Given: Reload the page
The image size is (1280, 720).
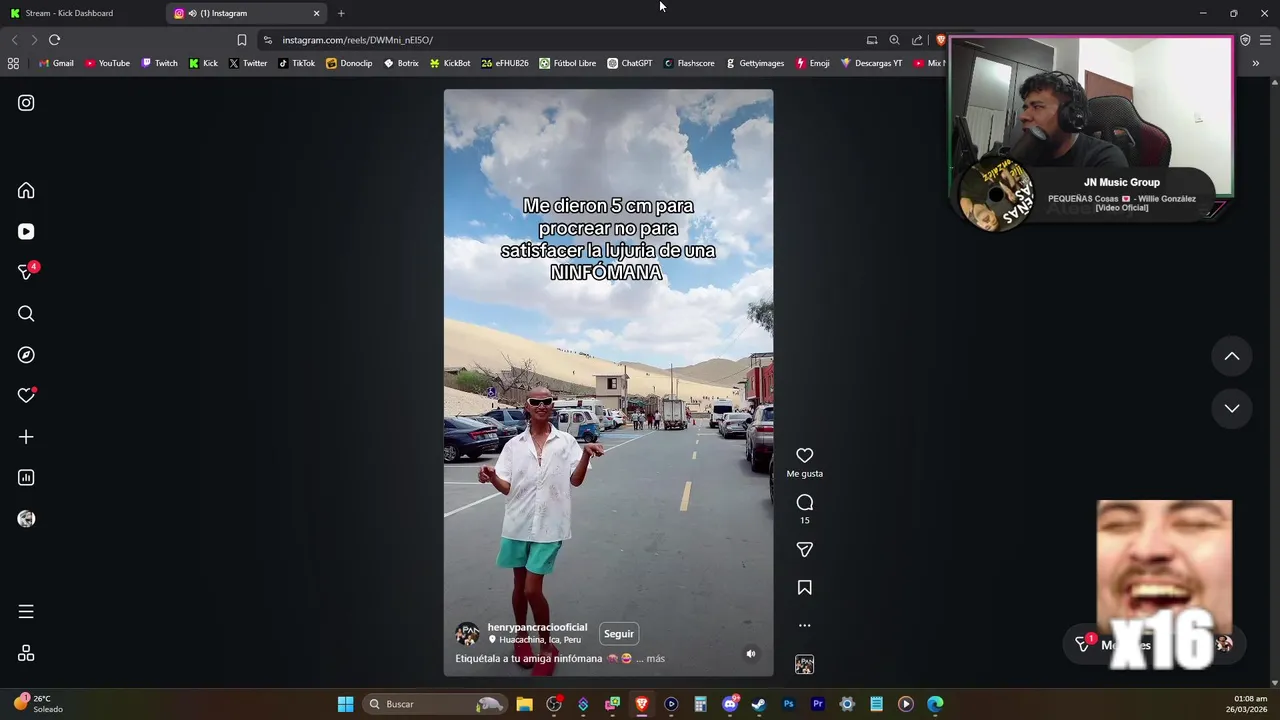Looking at the screenshot, I should click(x=54, y=40).
